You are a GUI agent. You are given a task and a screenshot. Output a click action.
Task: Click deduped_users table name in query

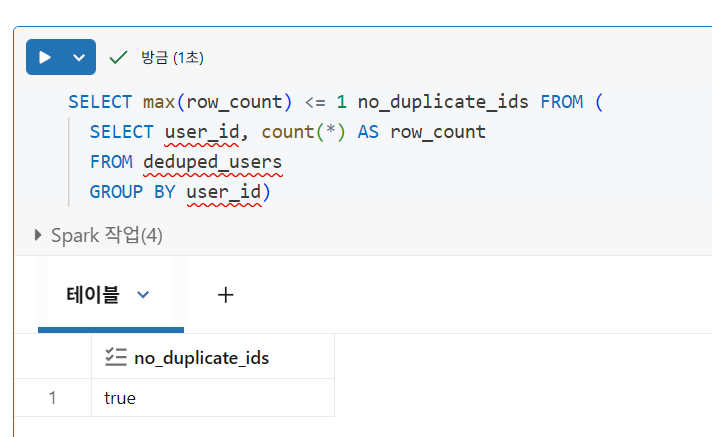pyautogui.click(x=213, y=162)
